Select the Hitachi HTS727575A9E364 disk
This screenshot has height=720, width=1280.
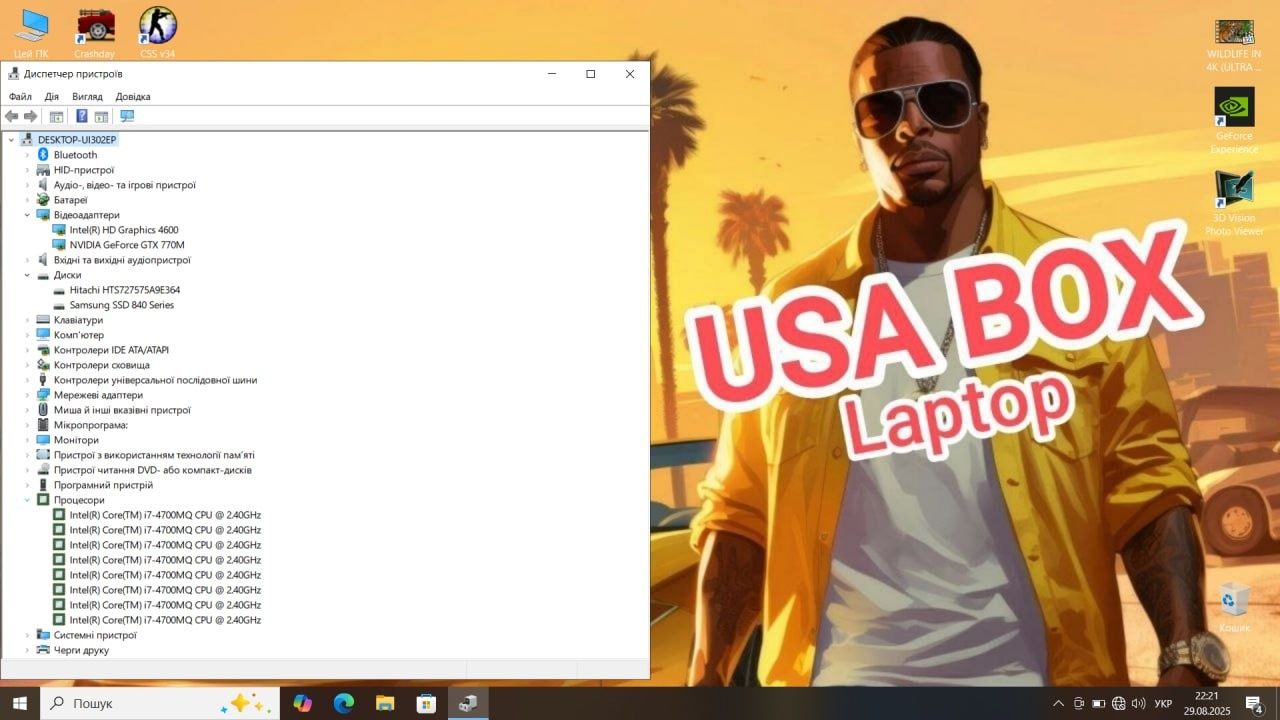tap(125, 290)
